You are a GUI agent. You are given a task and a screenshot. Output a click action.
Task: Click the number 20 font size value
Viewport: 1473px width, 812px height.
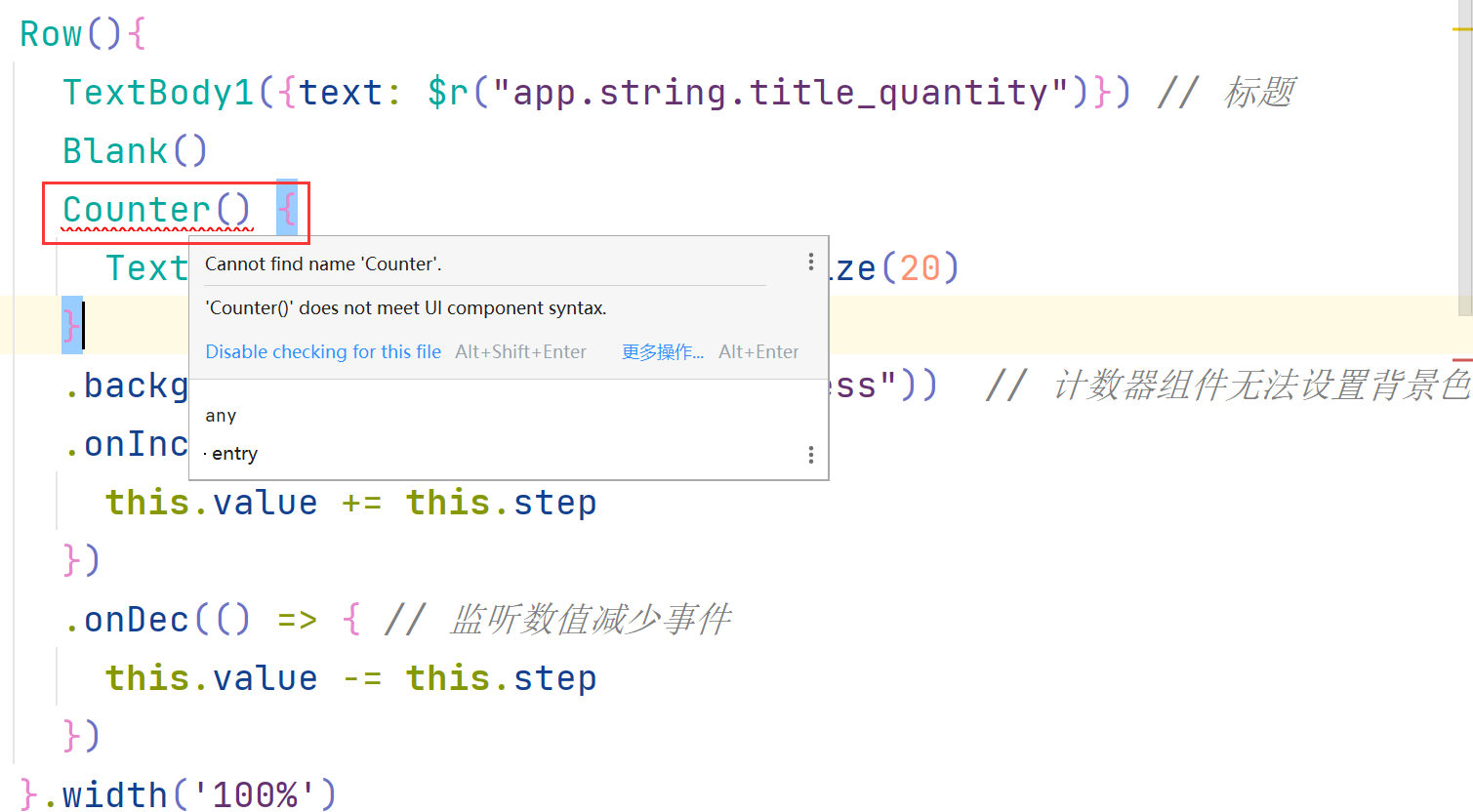pyautogui.click(x=920, y=268)
